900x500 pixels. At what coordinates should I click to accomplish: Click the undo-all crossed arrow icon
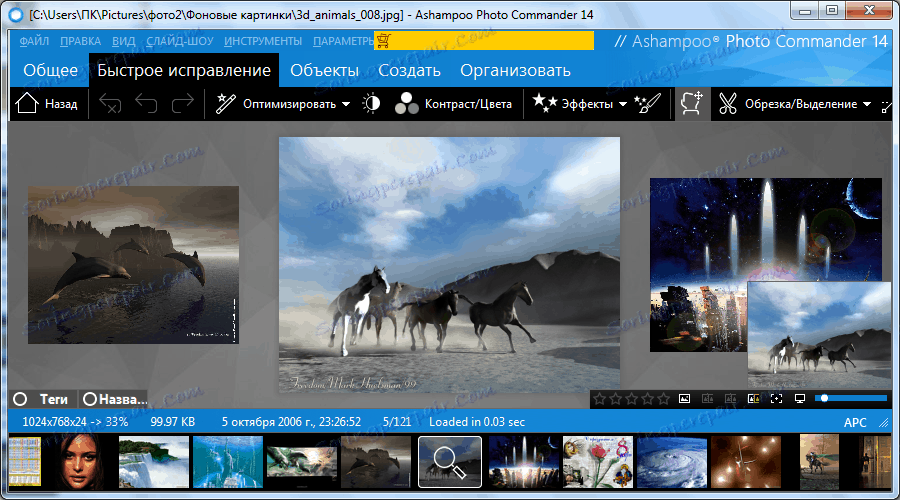point(110,104)
